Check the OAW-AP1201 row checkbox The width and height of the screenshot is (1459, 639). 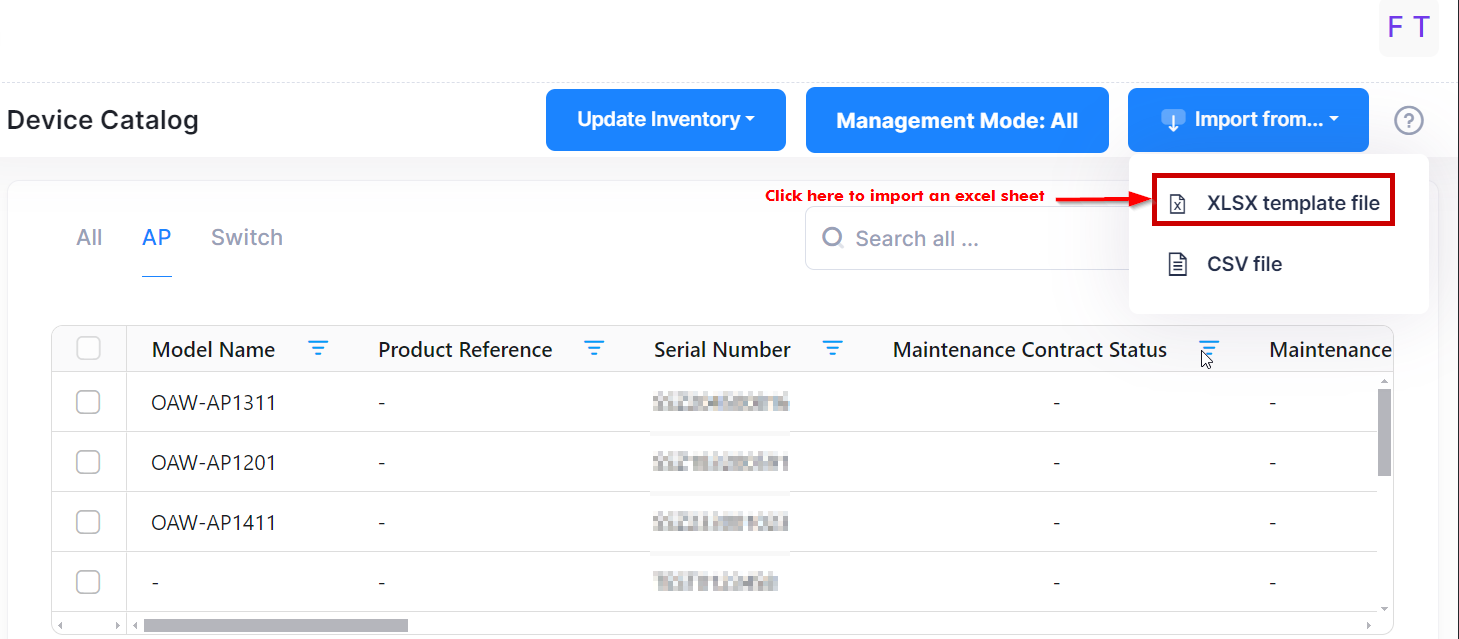89,462
